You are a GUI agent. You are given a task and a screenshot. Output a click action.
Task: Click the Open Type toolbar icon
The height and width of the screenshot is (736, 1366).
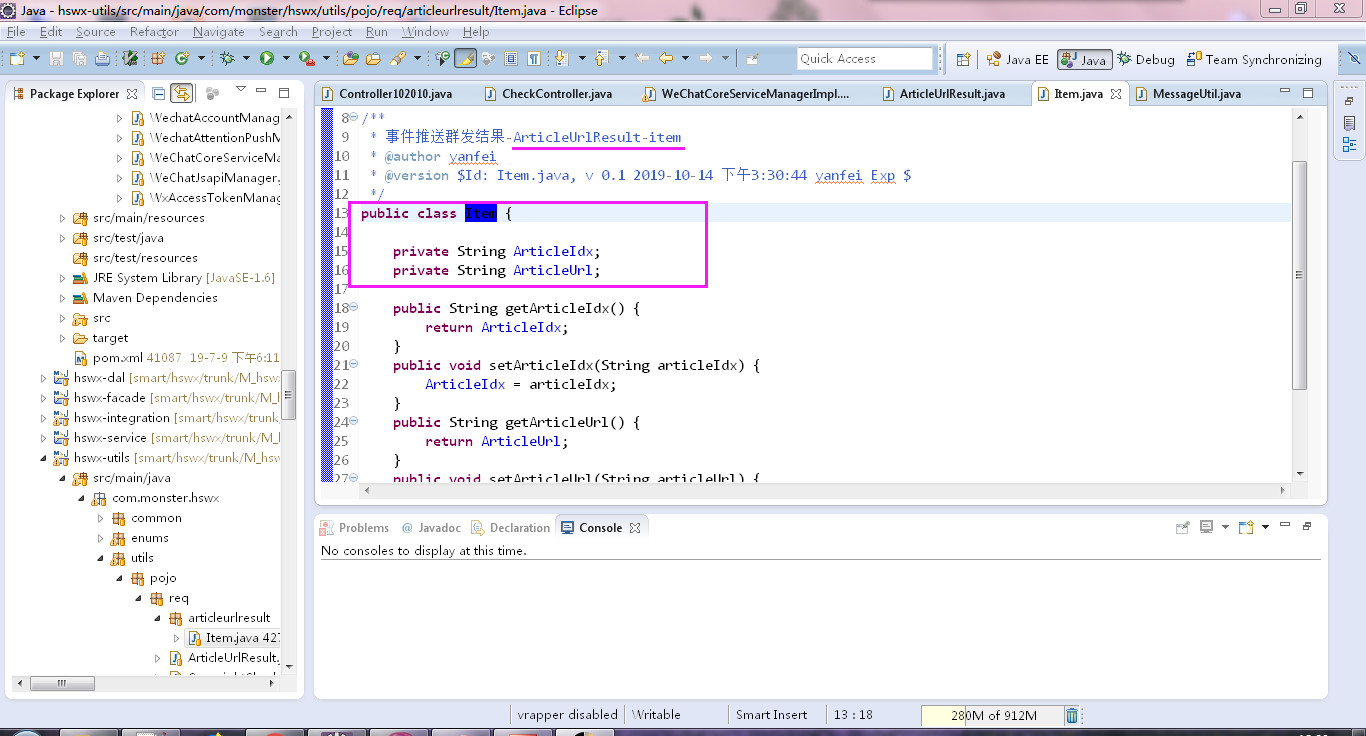coord(352,59)
